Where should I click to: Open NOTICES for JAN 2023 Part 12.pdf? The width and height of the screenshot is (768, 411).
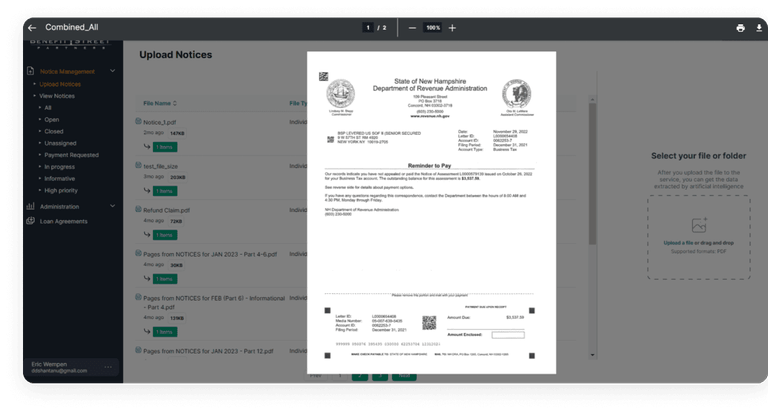coord(208,352)
